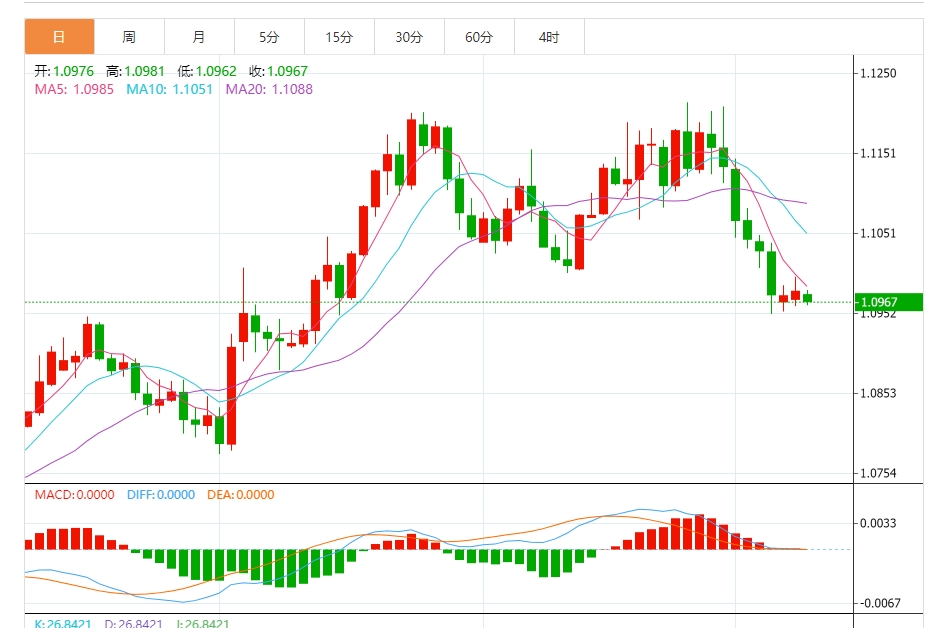The width and height of the screenshot is (935, 628).
Task: Click the DIFF value label
Action: (161, 495)
